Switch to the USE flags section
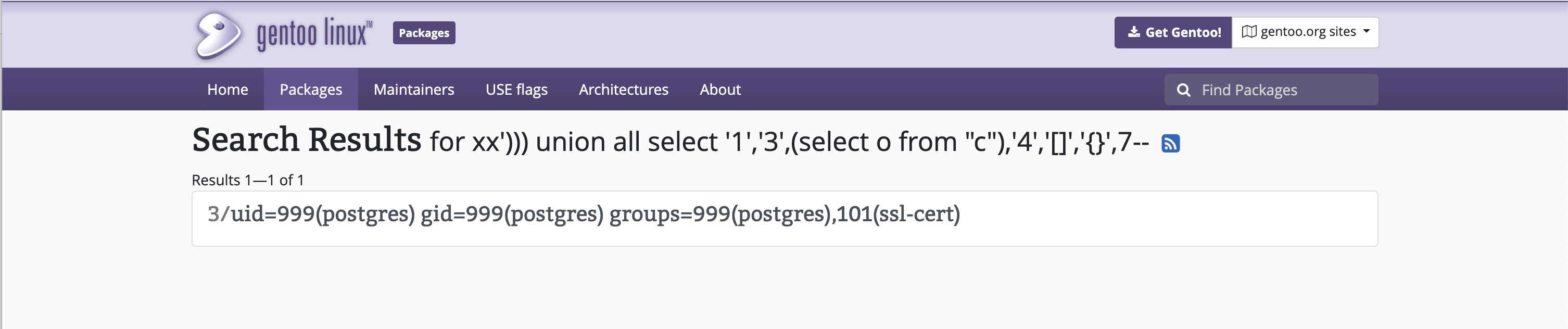Viewport: 1568px width, 329px height. point(516,90)
